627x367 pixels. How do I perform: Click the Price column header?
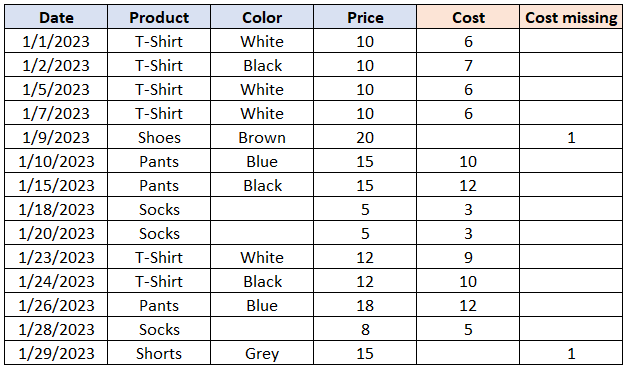coord(365,17)
